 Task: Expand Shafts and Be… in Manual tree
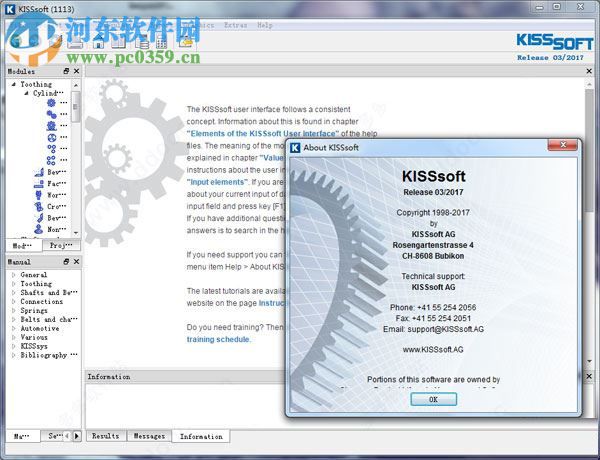14,293
